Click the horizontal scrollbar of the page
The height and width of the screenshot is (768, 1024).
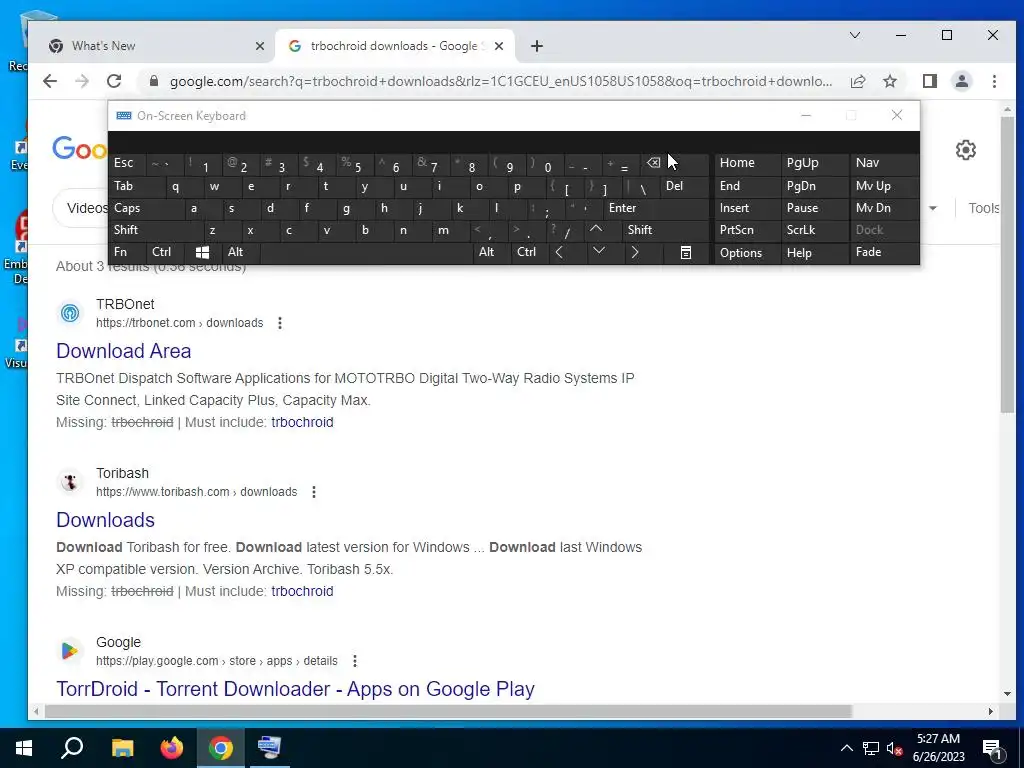pyautogui.click(x=448, y=711)
